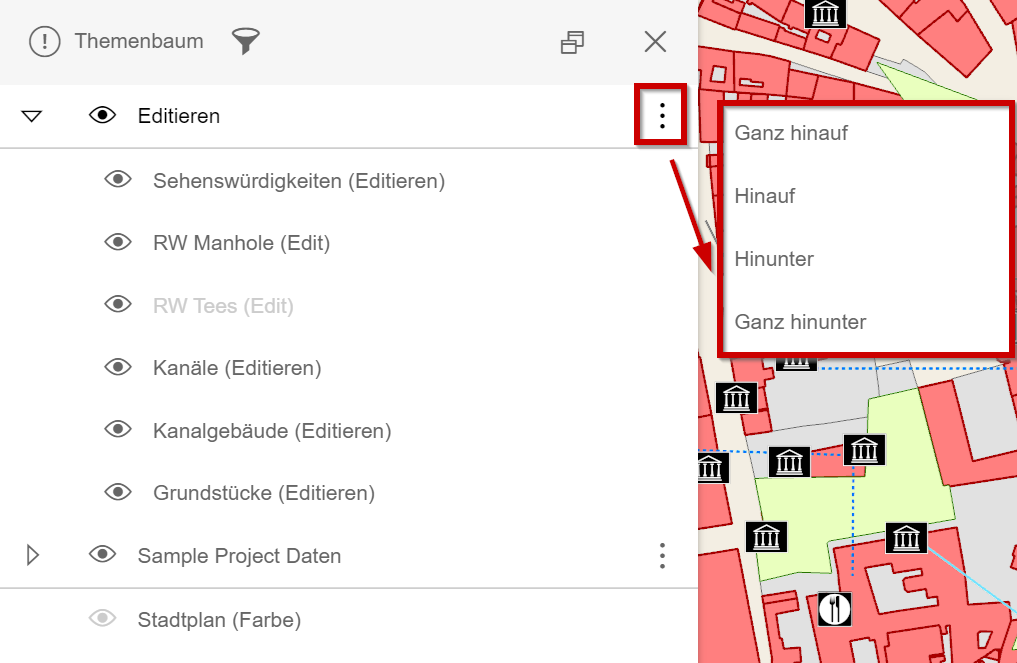Choose 'Hinunter' in the context menu

click(x=773, y=259)
